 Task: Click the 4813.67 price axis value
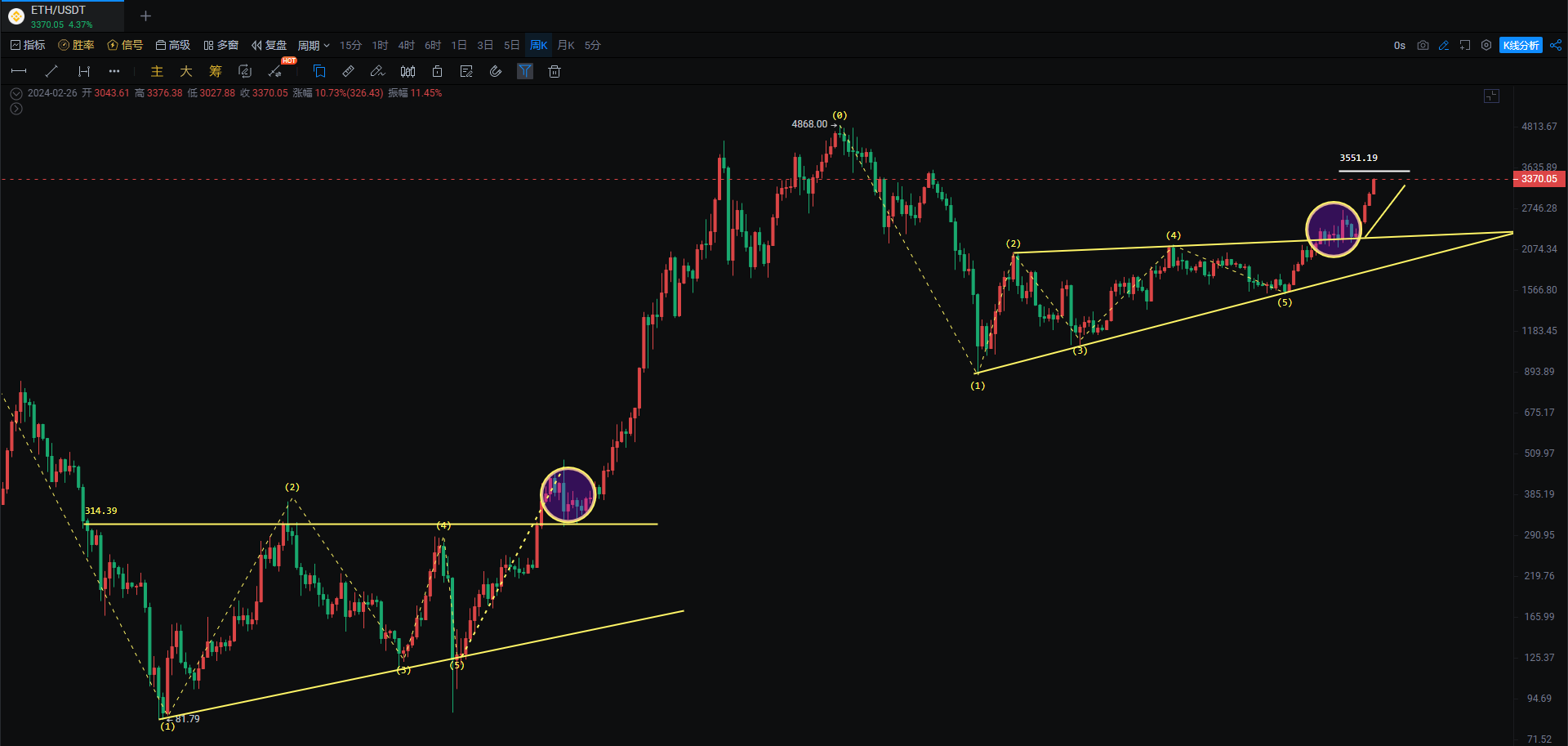click(1539, 127)
